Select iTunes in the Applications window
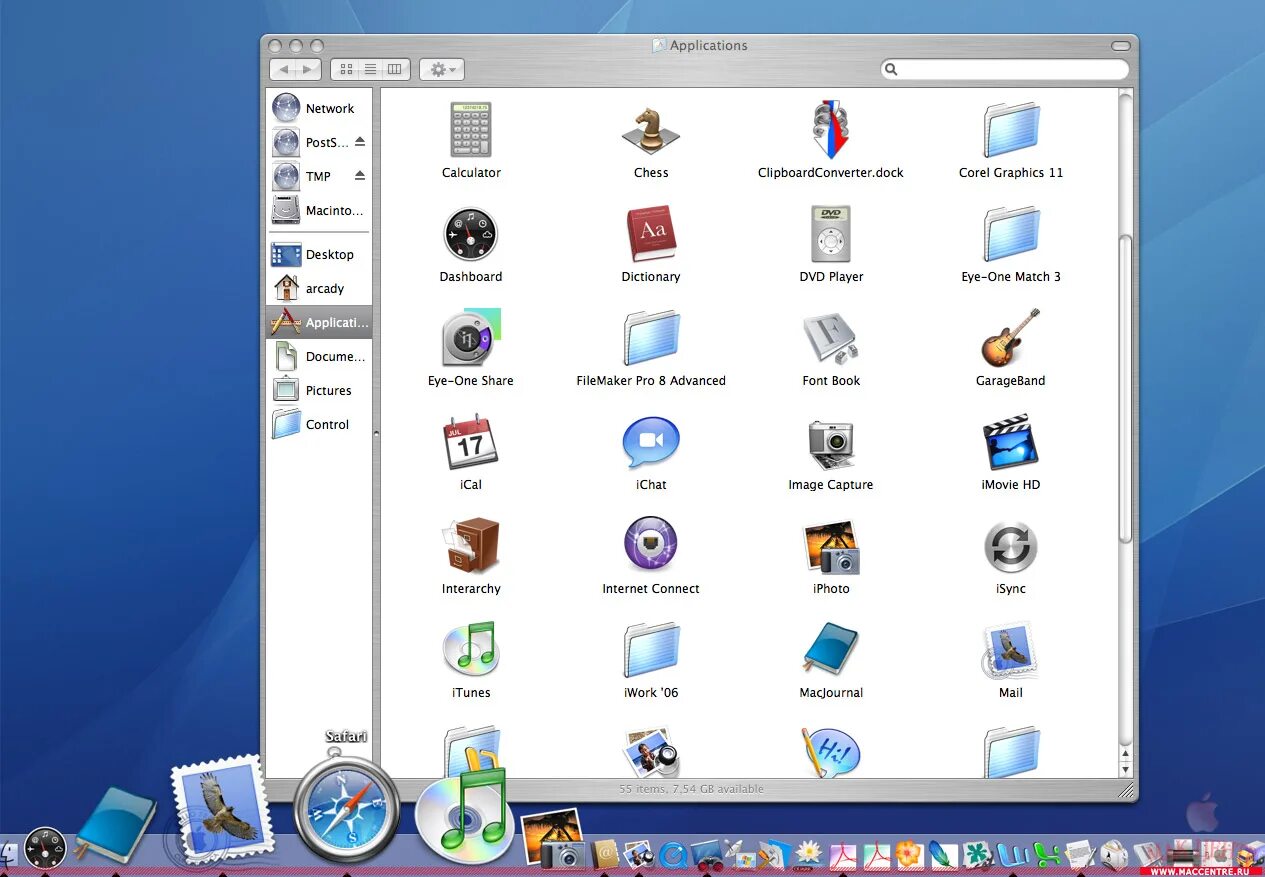The image size is (1265, 877). [470, 649]
